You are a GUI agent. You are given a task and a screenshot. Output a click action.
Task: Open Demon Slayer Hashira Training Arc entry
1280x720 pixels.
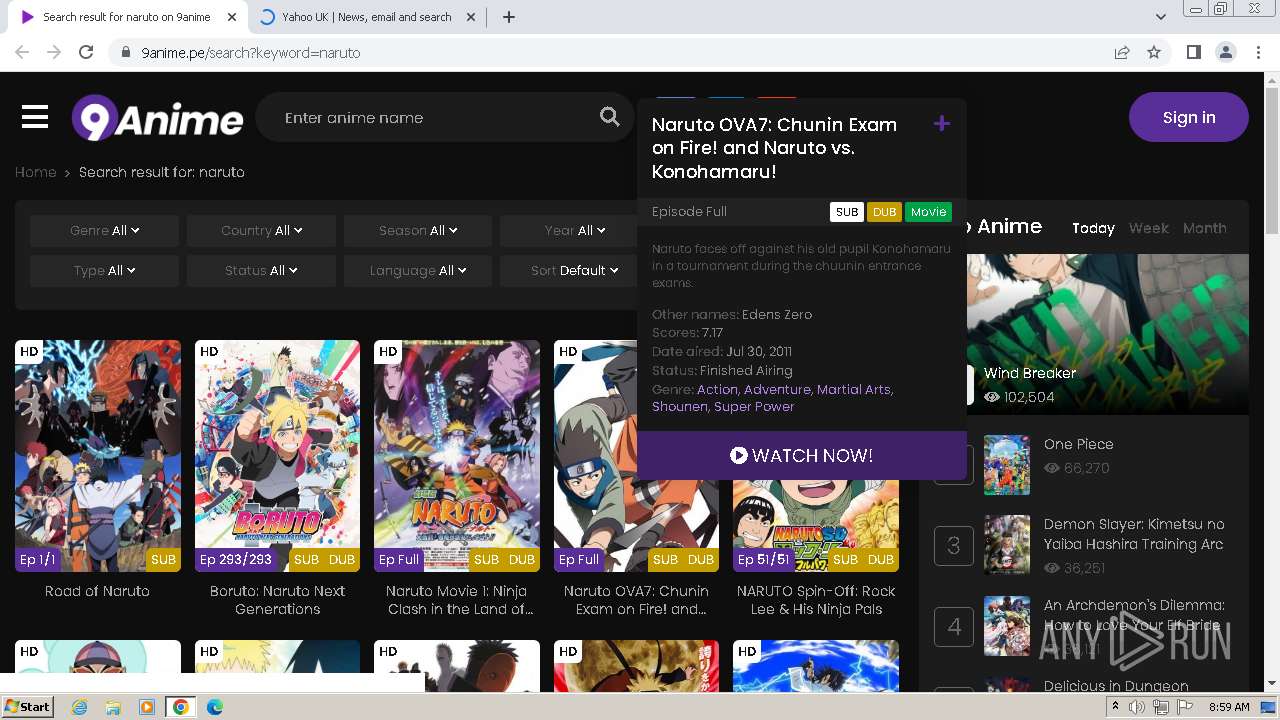pos(1134,534)
